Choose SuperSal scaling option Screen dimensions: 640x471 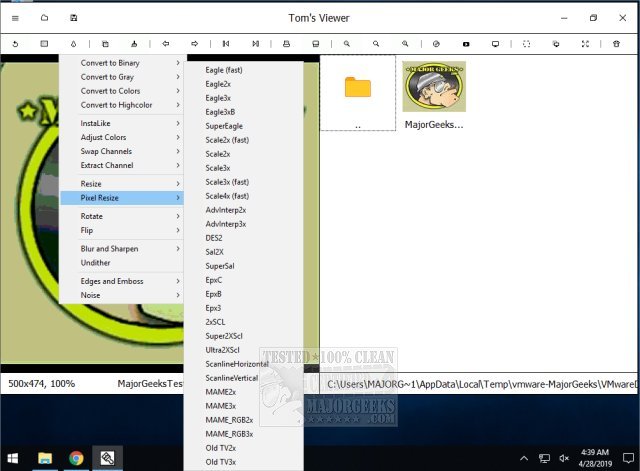click(244, 266)
